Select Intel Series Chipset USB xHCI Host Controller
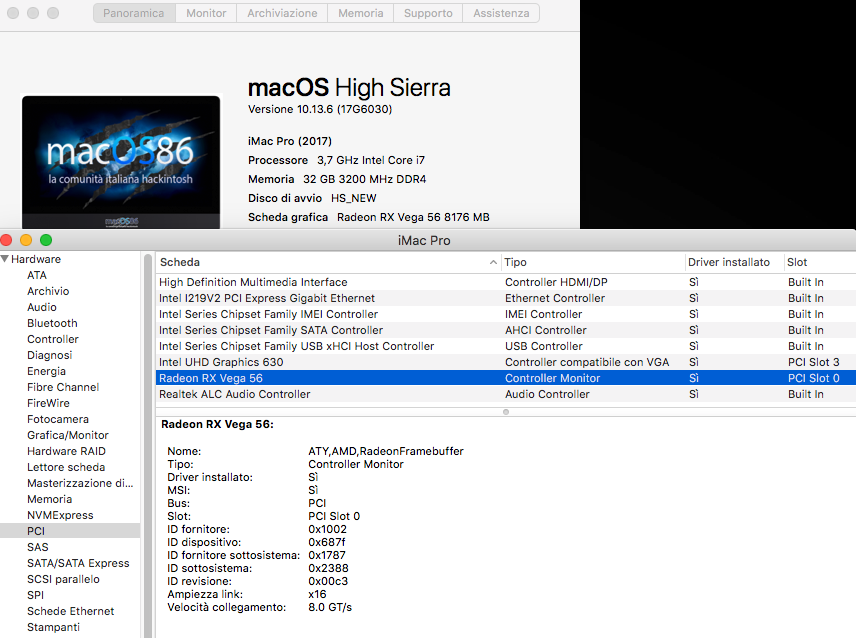 506,346
